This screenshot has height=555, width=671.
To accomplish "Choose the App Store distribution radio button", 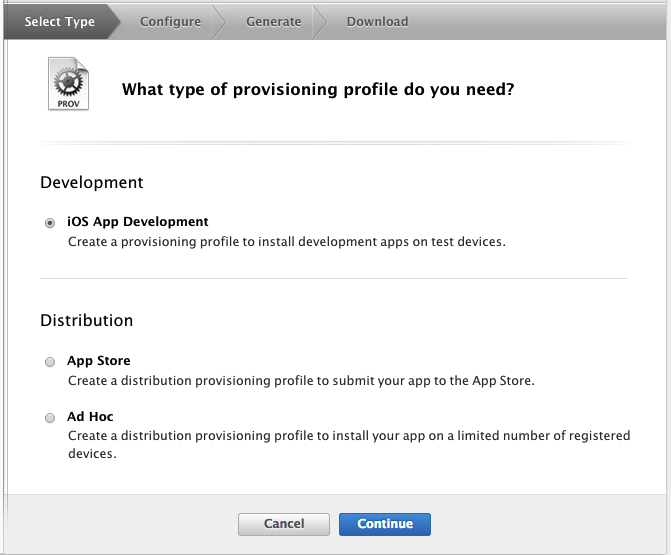I will 50,362.
